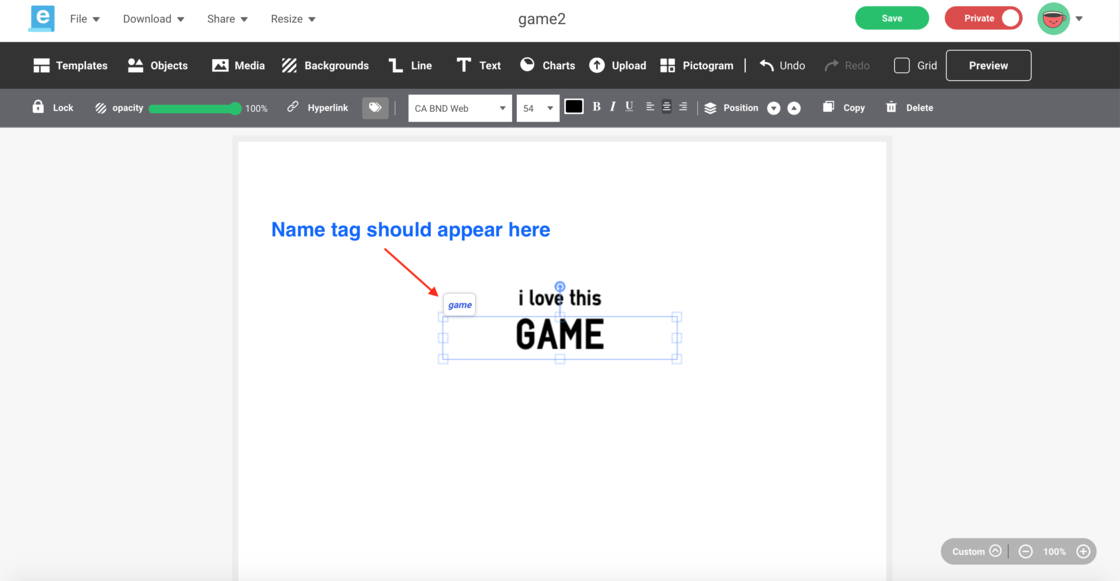Click the Upload tool
The width and height of the screenshot is (1120, 581).
pos(617,66)
